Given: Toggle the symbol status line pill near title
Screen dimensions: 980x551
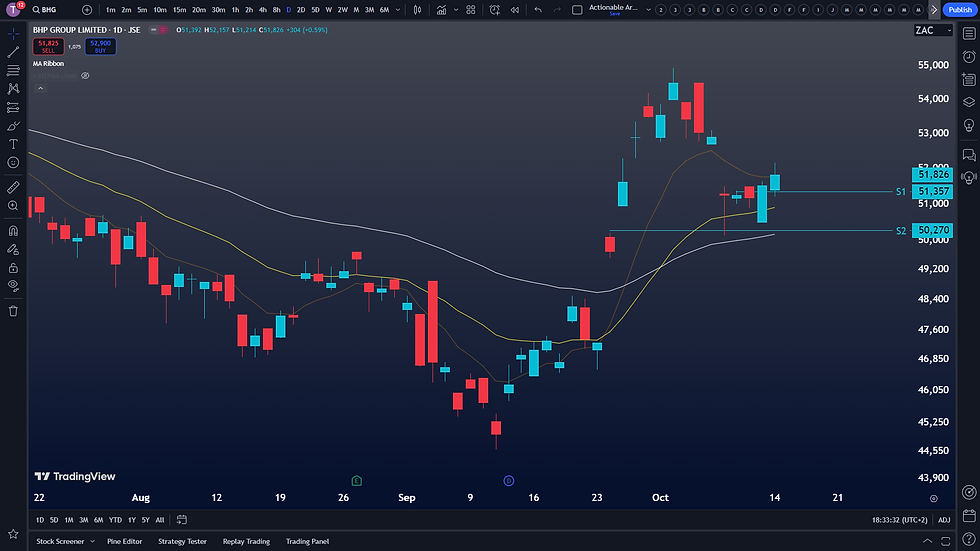Looking at the screenshot, I should pos(159,29).
